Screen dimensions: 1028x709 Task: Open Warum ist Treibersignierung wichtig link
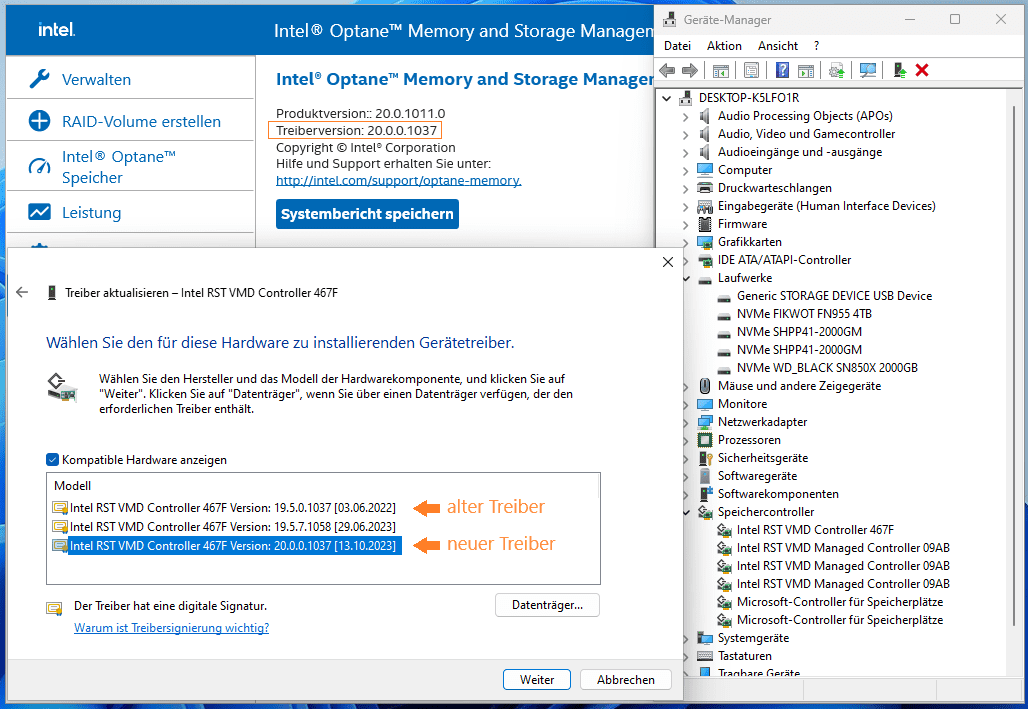pyautogui.click(x=172, y=628)
